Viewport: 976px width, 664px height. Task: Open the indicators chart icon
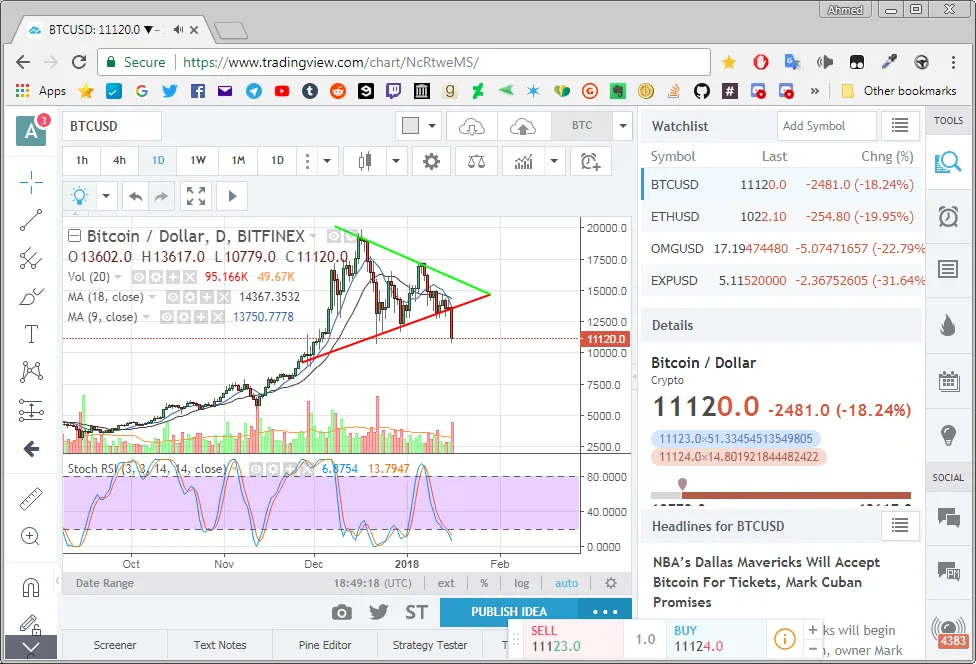pos(523,162)
